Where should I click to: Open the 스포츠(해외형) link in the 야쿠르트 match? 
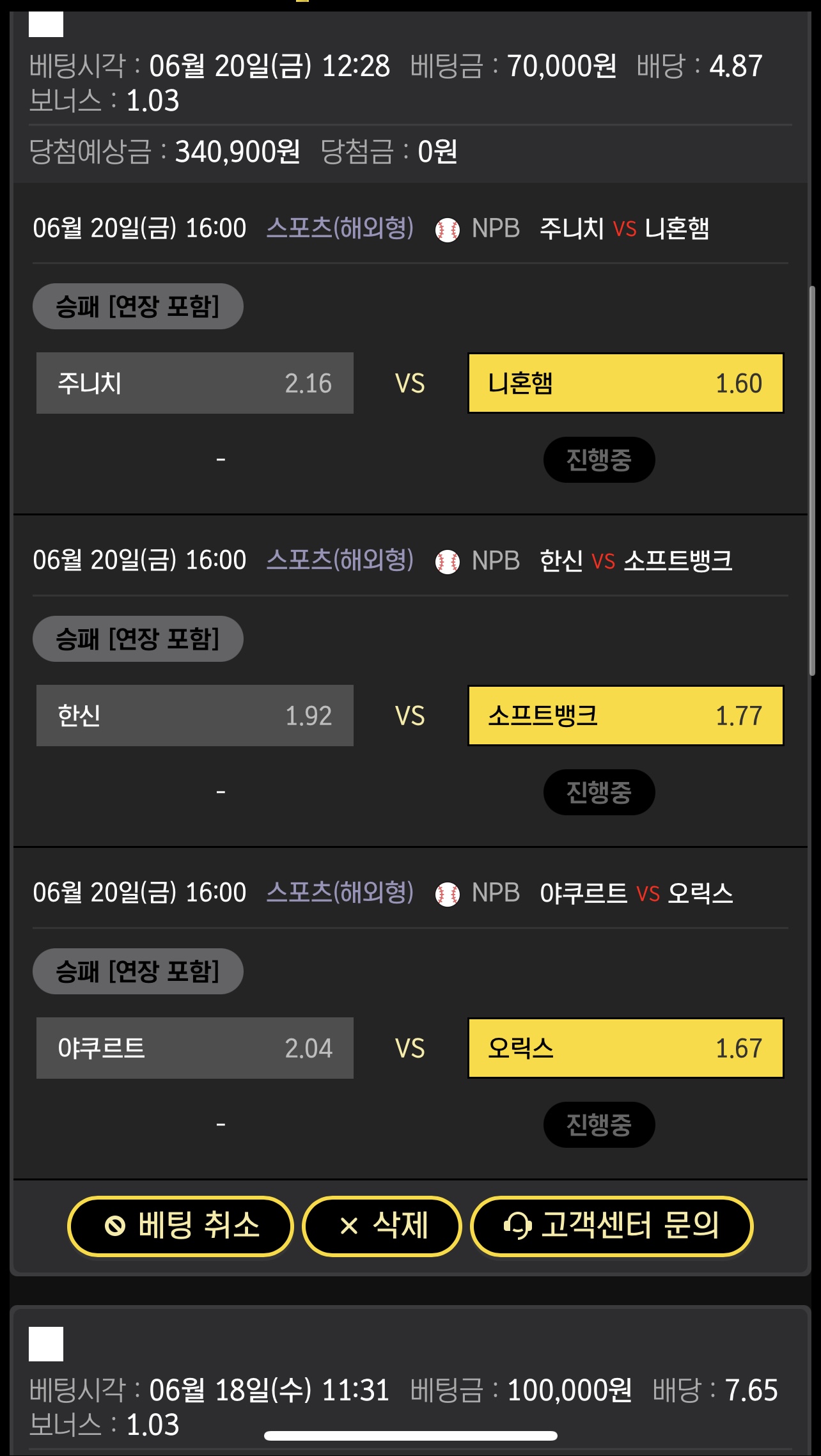[x=340, y=893]
